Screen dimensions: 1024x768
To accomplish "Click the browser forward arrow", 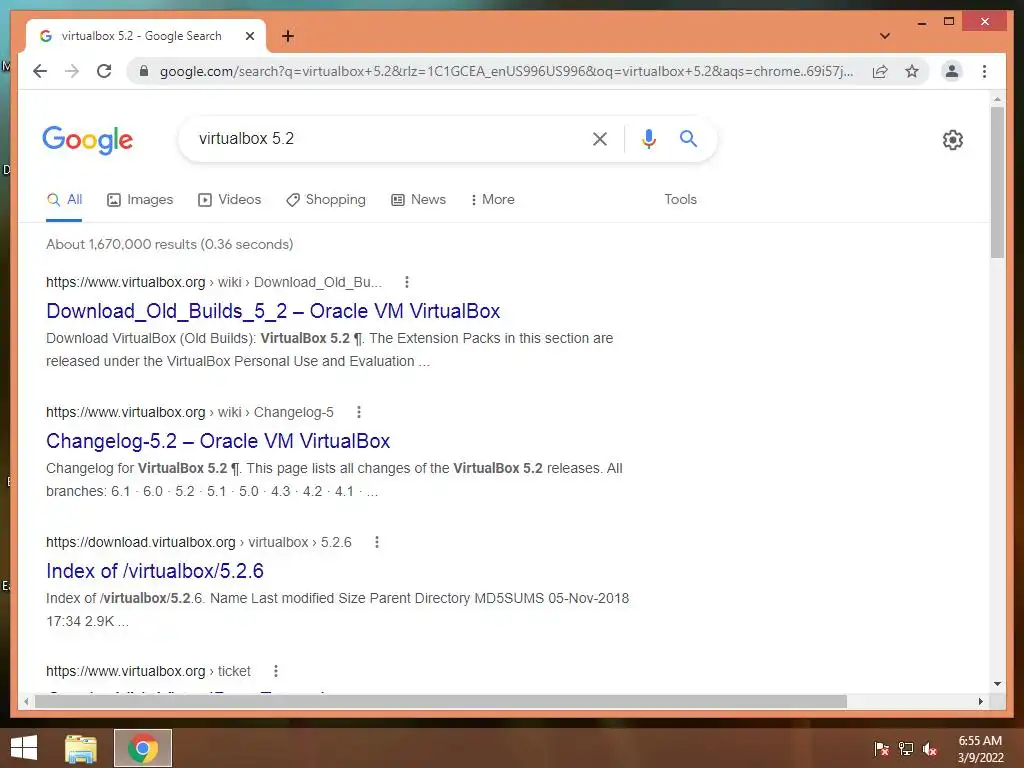I will 72,71.
